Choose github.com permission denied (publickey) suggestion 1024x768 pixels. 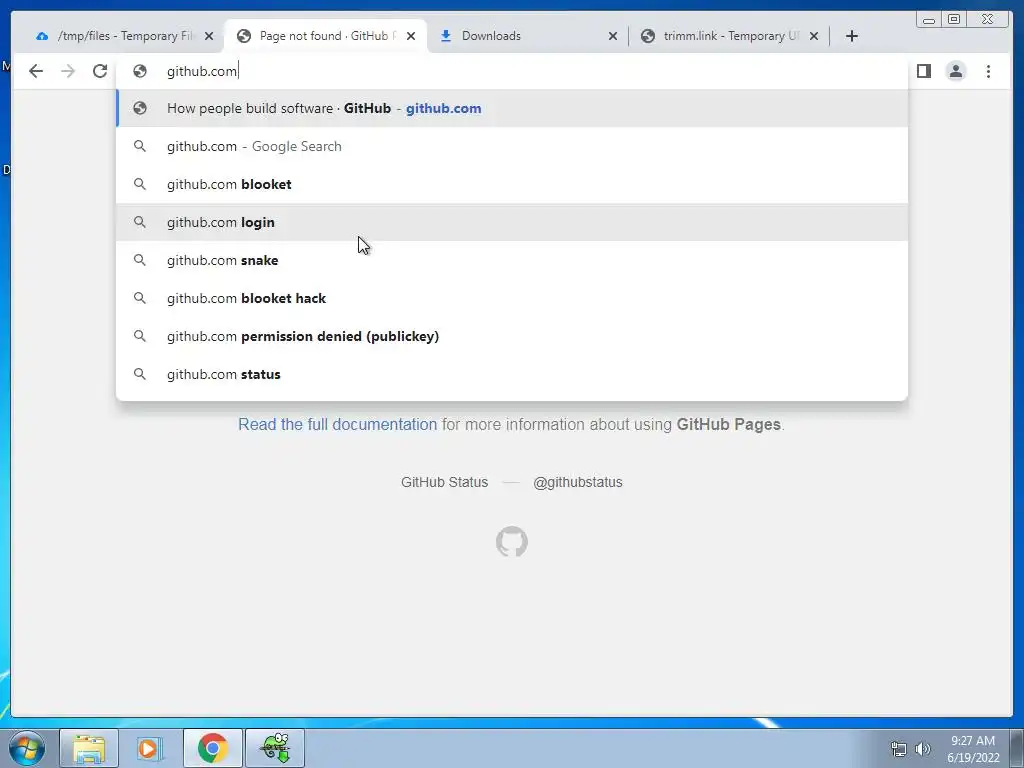(512, 336)
